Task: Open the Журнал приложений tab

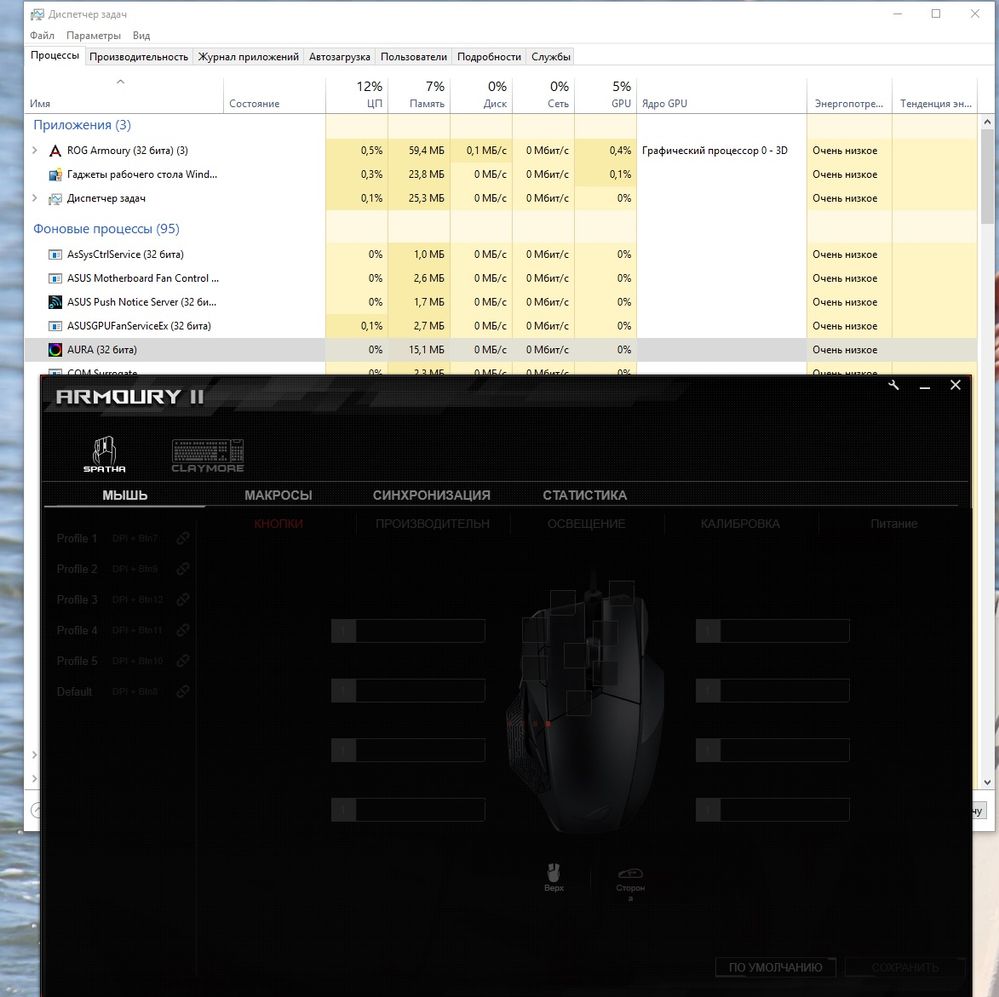Action: (x=248, y=57)
